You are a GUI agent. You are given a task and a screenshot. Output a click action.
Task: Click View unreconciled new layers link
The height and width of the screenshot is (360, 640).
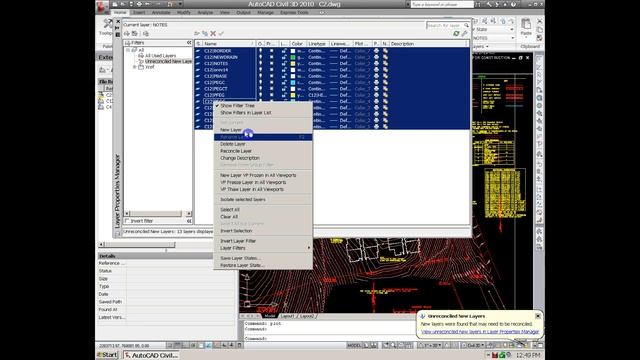click(x=480, y=332)
